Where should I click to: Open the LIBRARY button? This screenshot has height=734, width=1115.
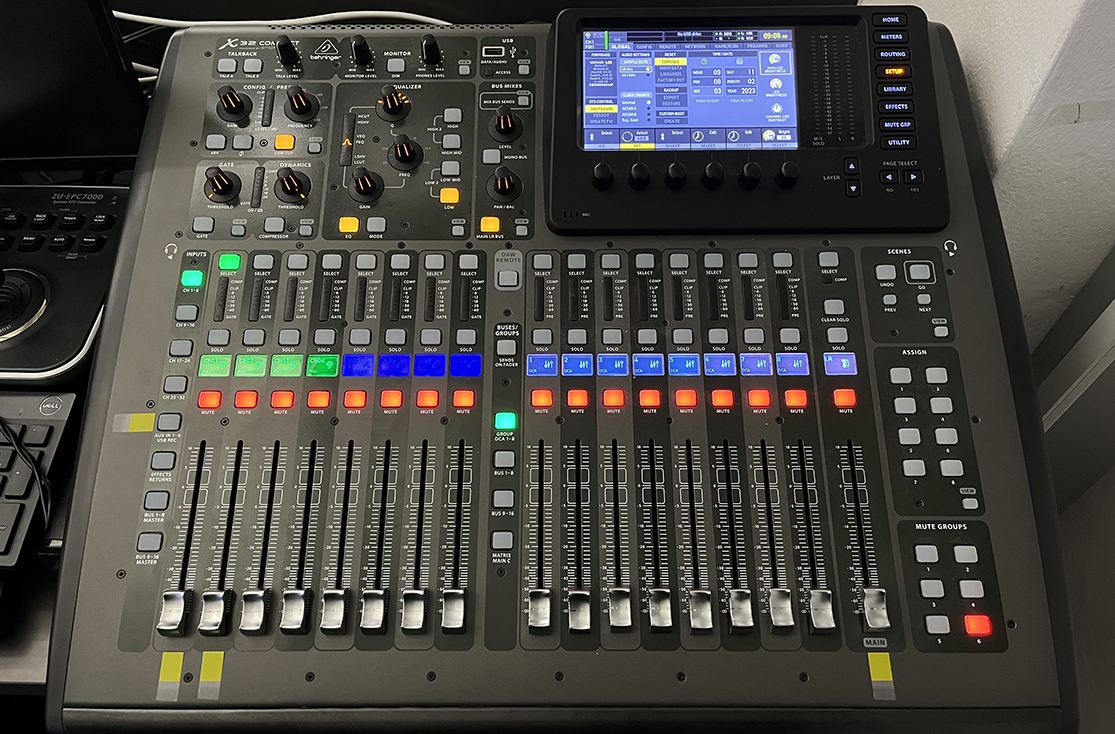tap(895, 89)
